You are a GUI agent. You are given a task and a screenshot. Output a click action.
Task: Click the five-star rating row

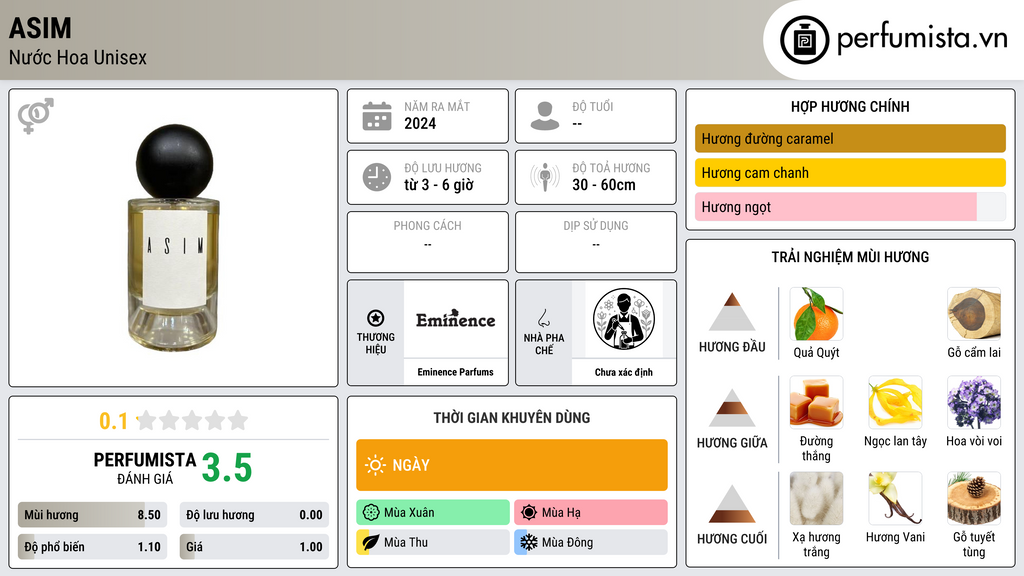point(192,420)
